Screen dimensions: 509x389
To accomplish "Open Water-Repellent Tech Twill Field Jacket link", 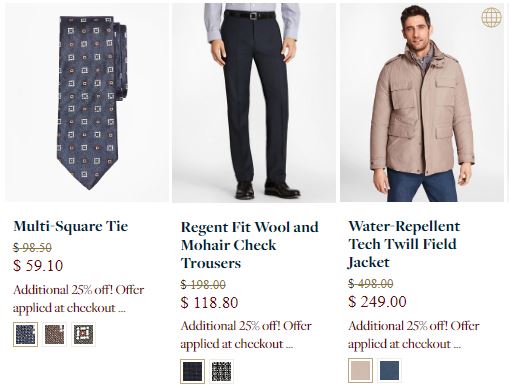I will [404, 244].
